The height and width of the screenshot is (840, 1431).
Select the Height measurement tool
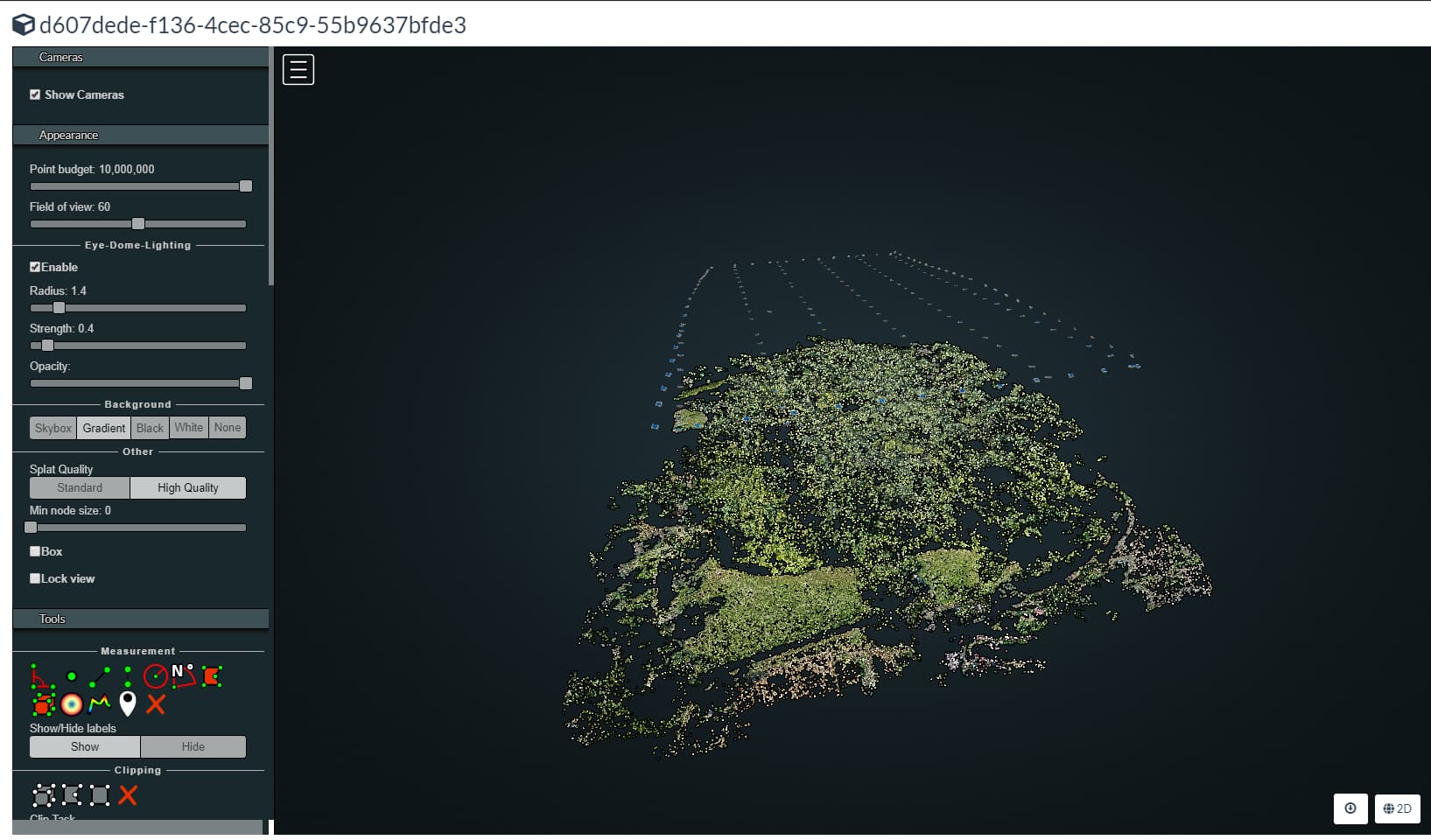(128, 675)
